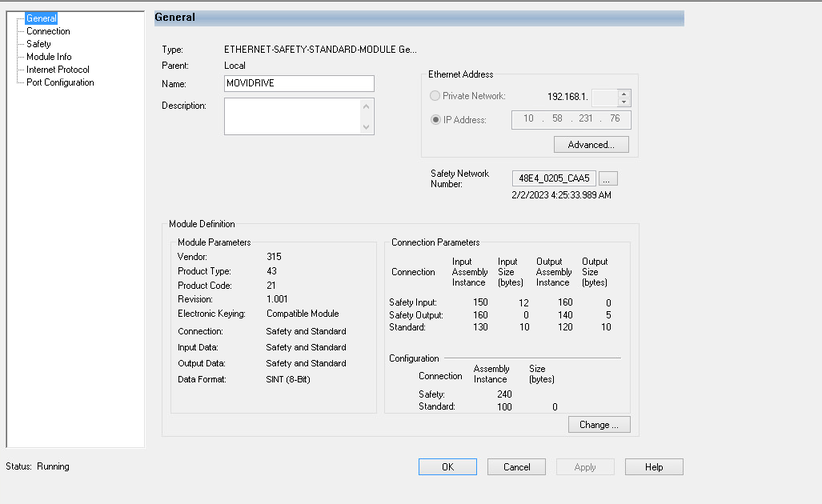Select General in the left tree

click(41, 18)
